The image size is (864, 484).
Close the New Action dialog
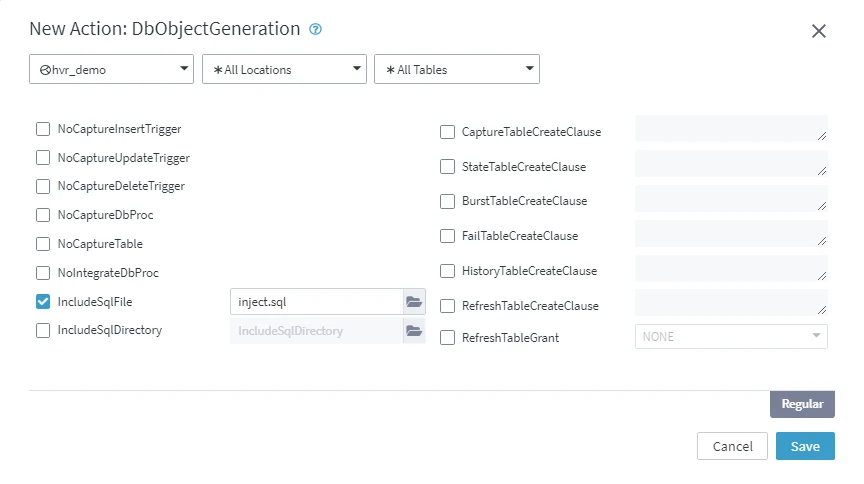point(819,31)
